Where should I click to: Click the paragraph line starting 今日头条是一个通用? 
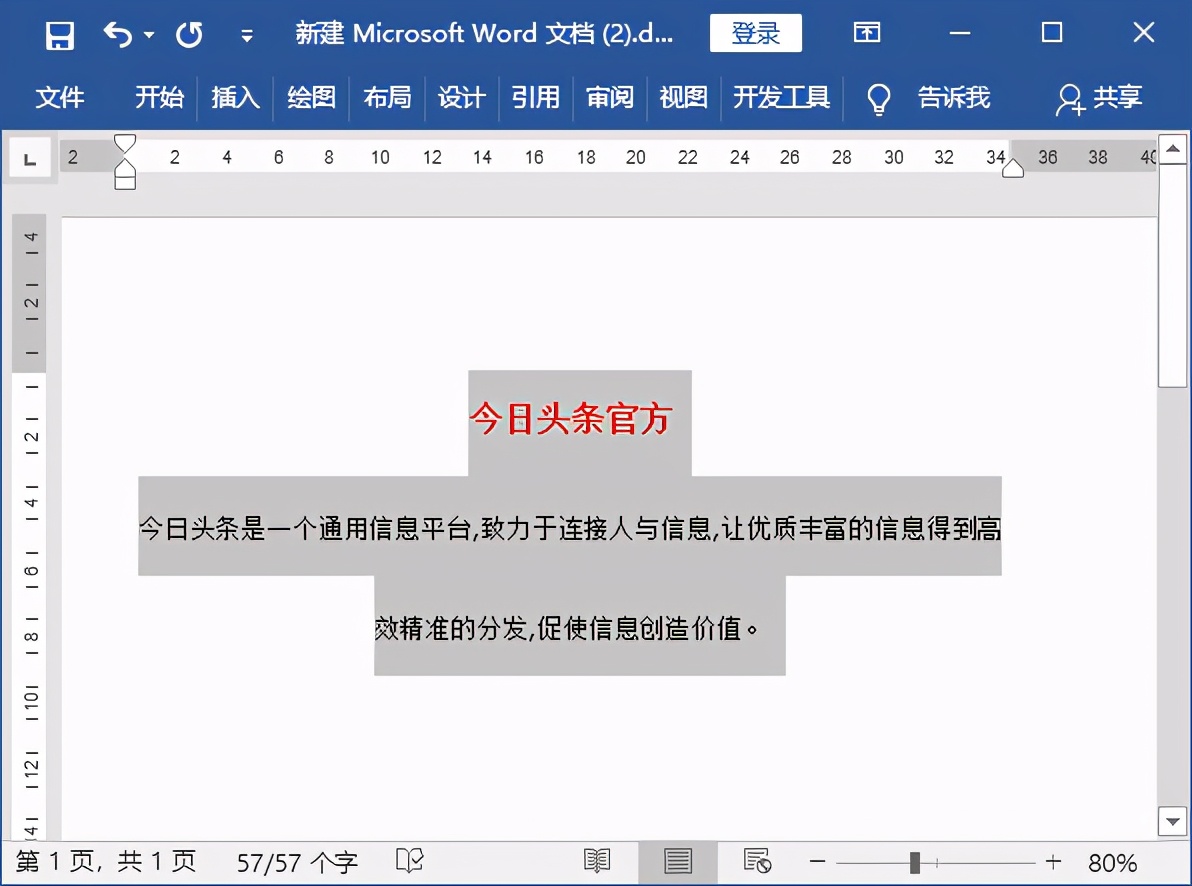(569, 527)
